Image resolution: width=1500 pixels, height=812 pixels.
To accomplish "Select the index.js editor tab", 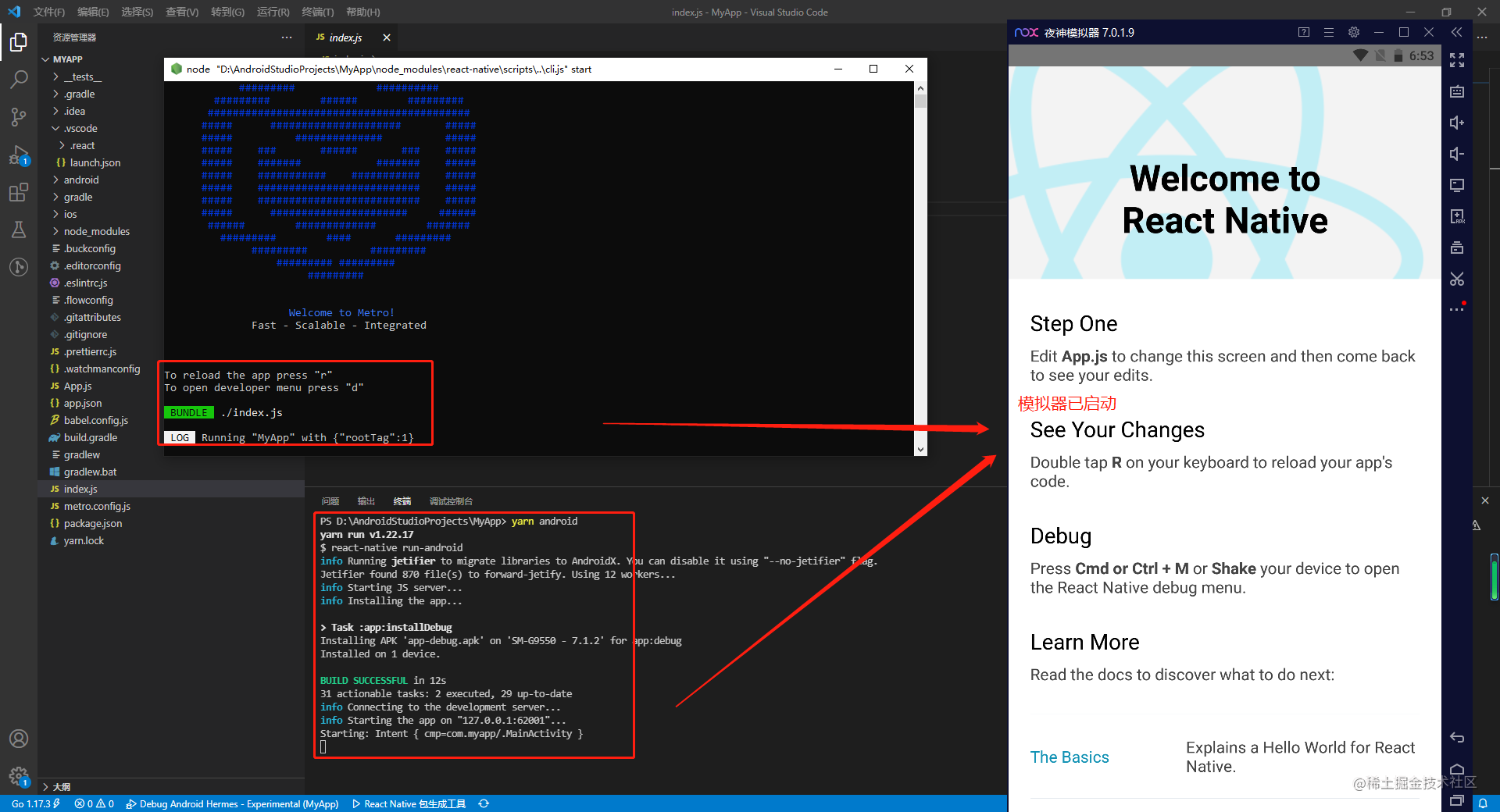I will (345, 37).
